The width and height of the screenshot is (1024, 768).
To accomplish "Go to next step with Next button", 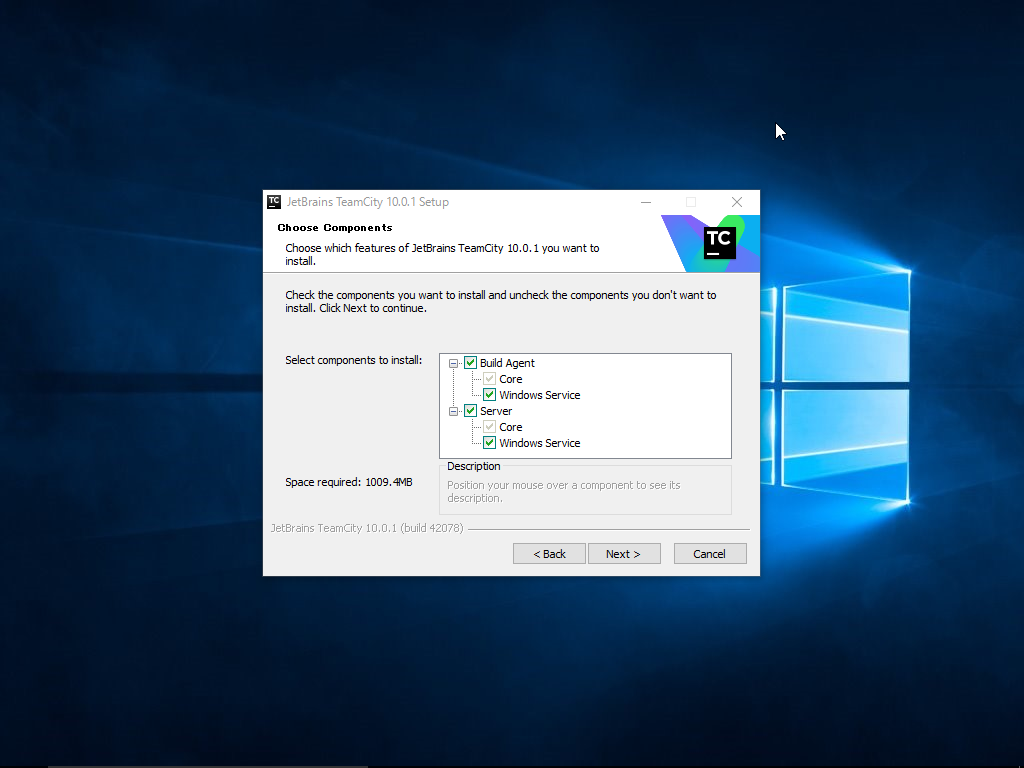I will point(624,554).
